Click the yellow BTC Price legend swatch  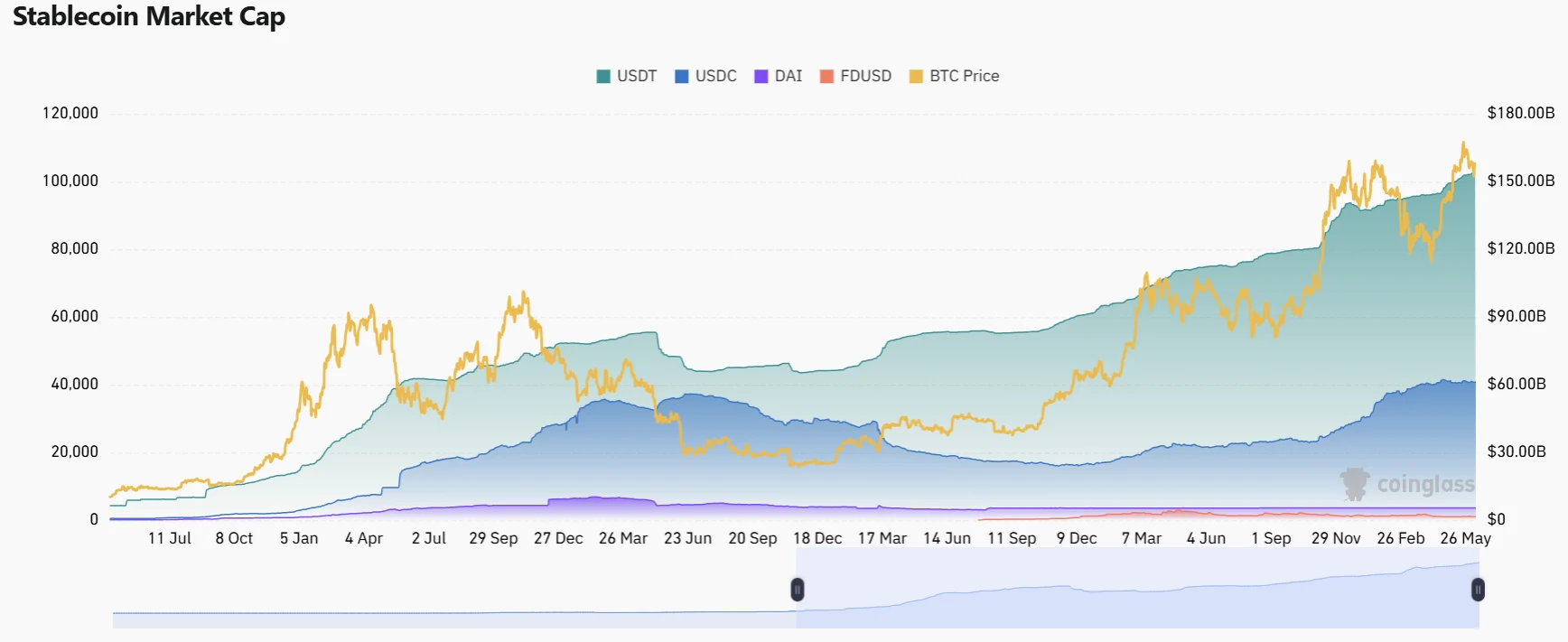(x=916, y=77)
